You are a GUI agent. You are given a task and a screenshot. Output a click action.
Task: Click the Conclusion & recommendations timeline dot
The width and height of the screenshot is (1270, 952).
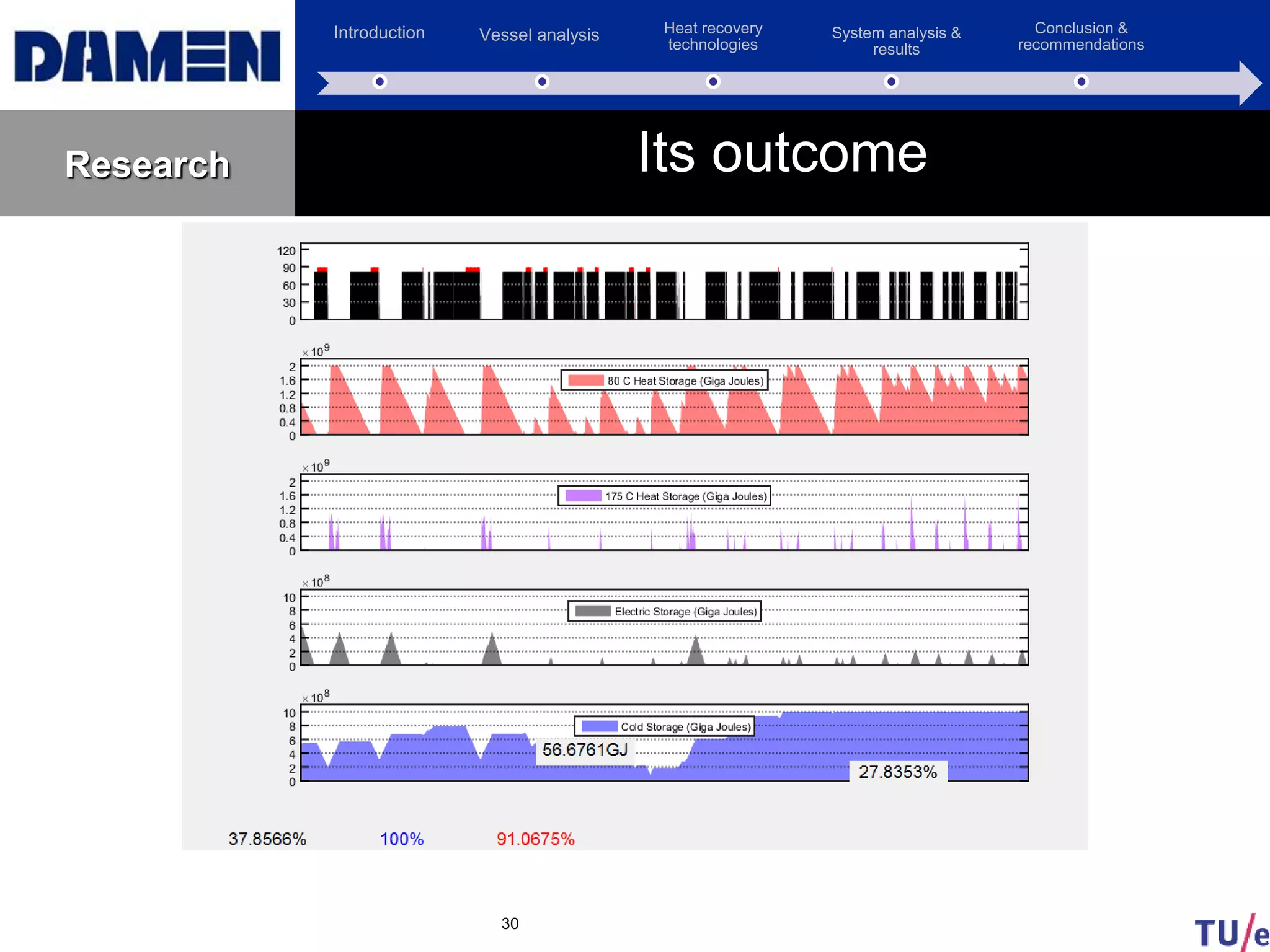click(1081, 82)
